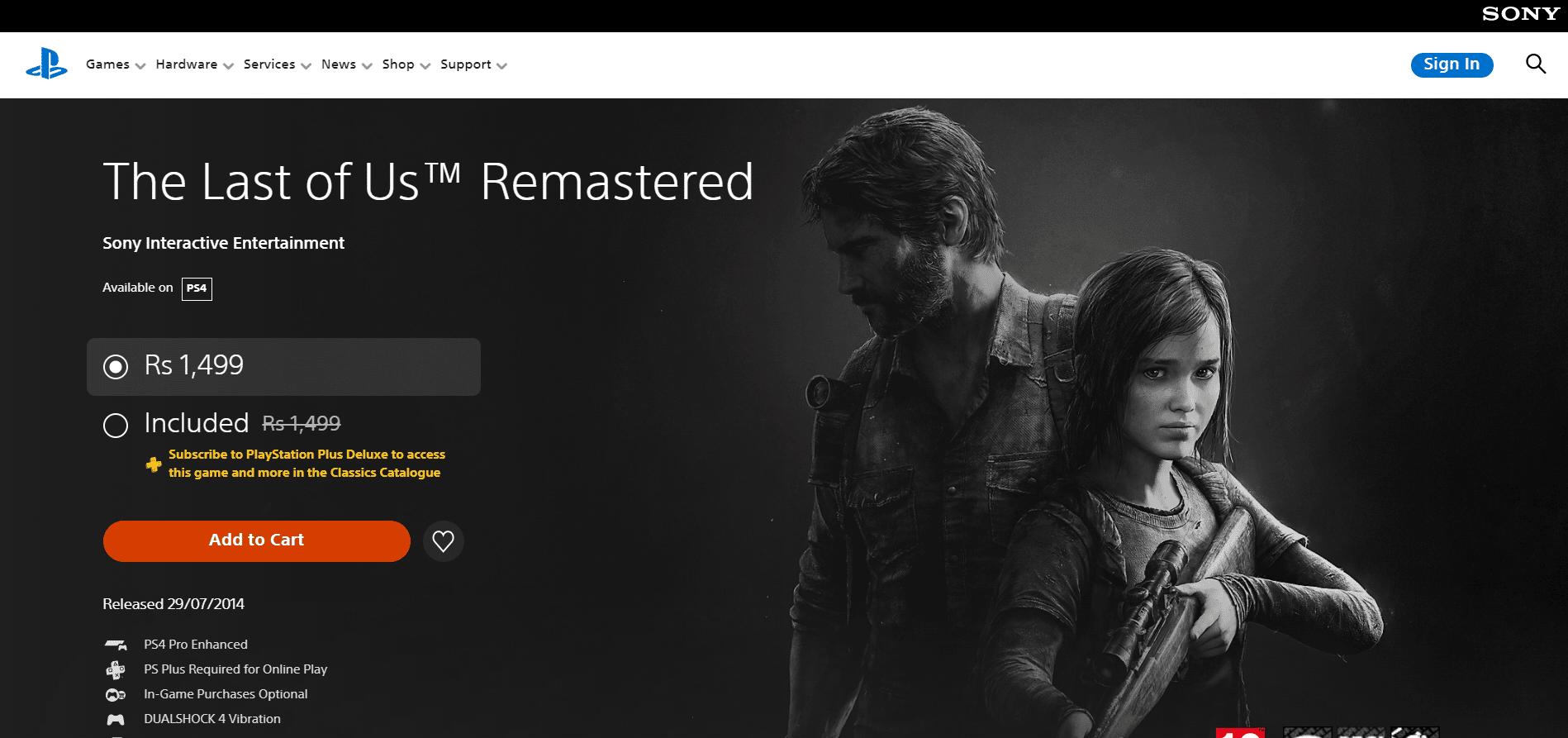This screenshot has height=738, width=1568.
Task: Click the PS4 Pro Enhanced console icon
Action: tap(116, 645)
